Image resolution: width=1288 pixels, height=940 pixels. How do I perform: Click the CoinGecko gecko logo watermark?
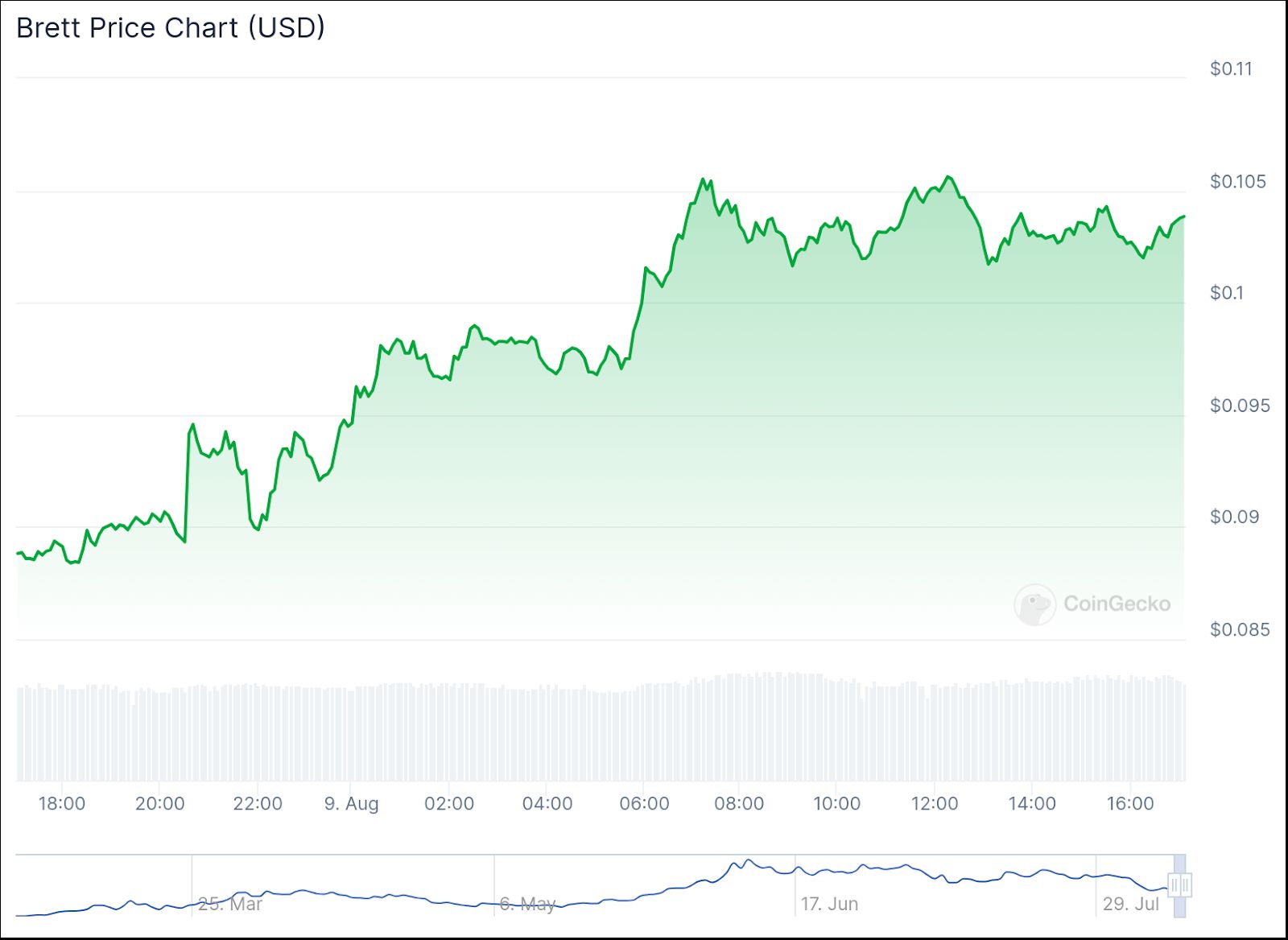tap(1034, 604)
